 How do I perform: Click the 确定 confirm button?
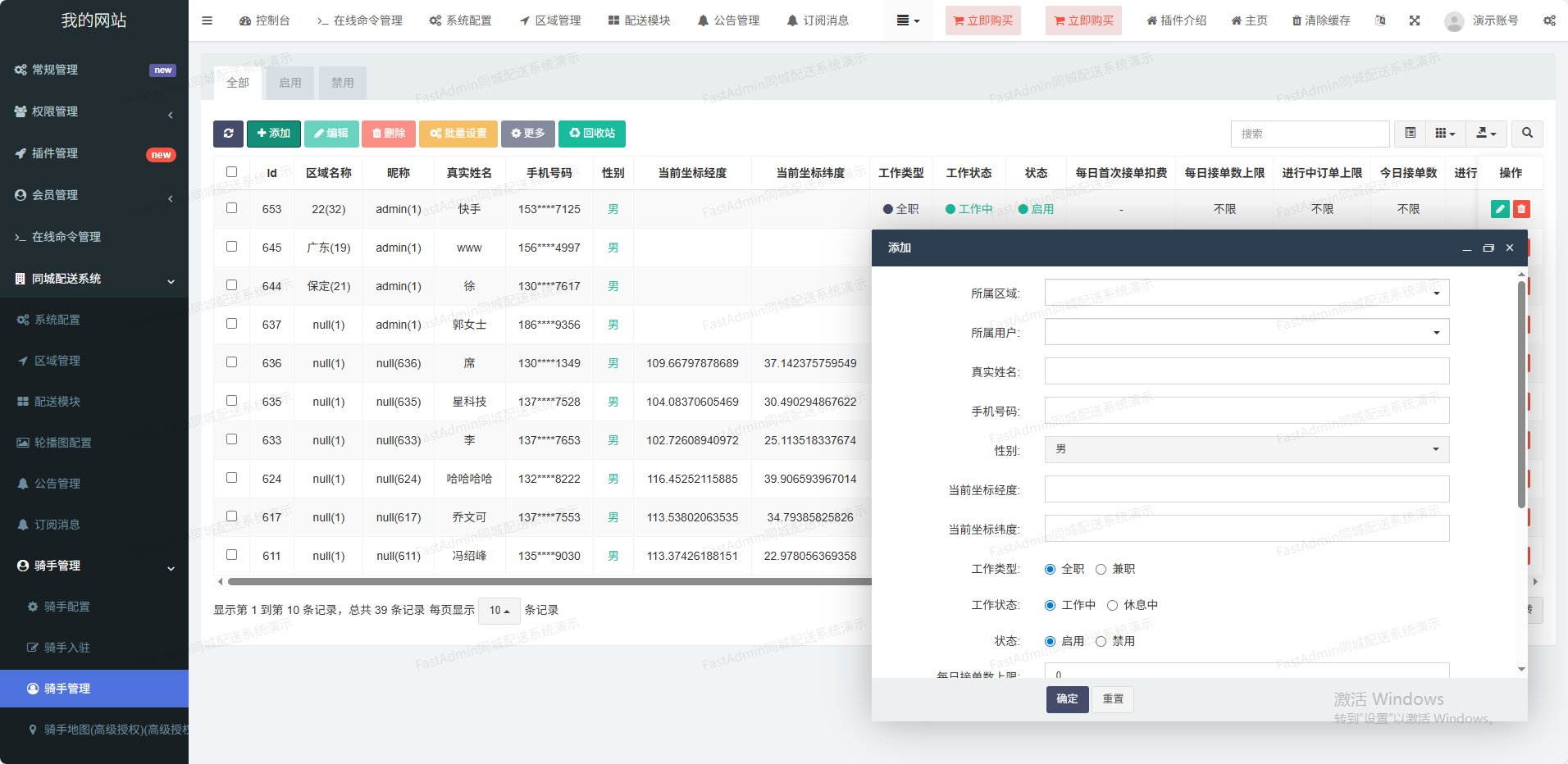coord(1067,699)
